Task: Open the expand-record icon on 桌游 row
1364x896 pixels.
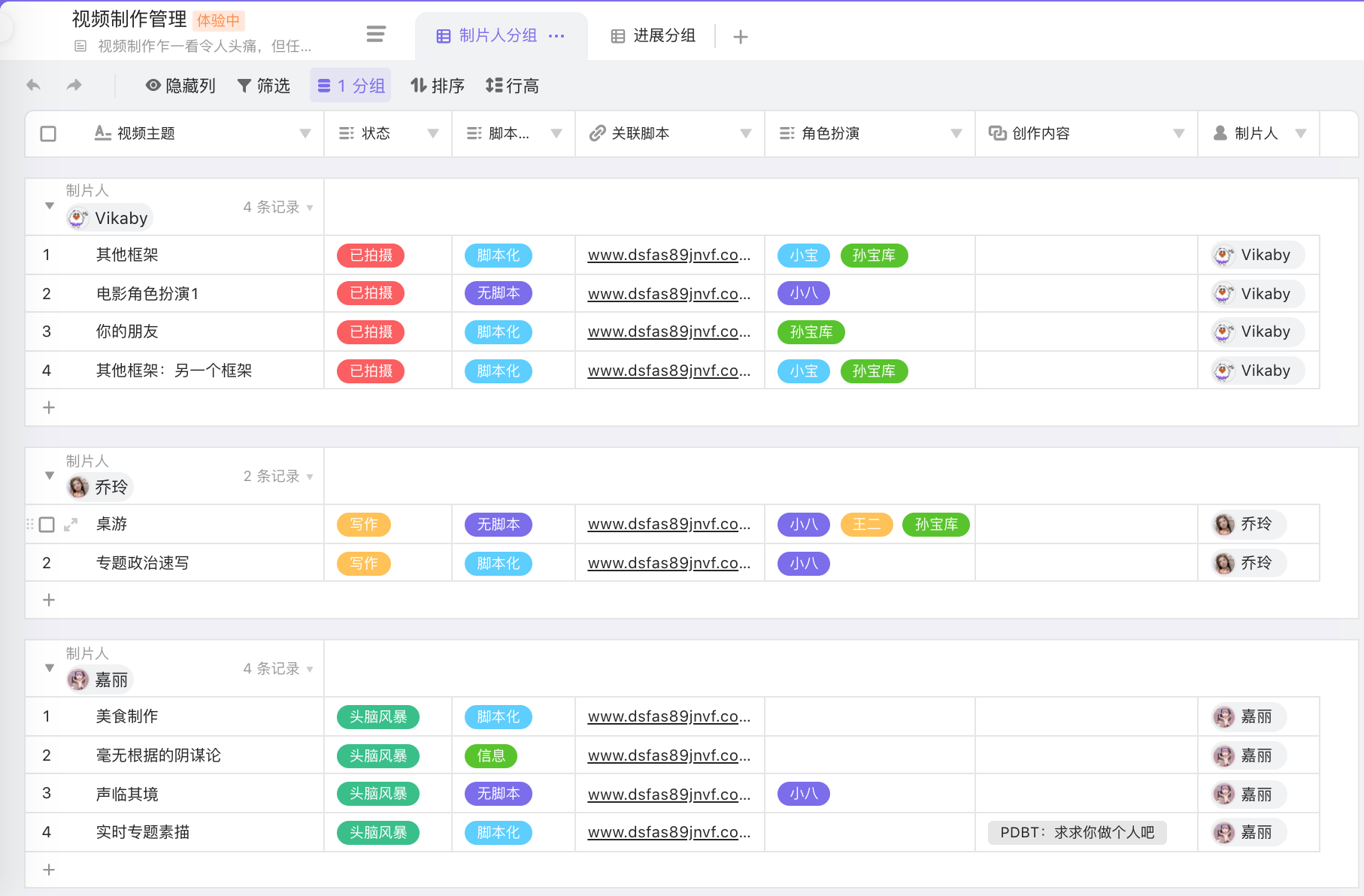Action: pos(71,524)
